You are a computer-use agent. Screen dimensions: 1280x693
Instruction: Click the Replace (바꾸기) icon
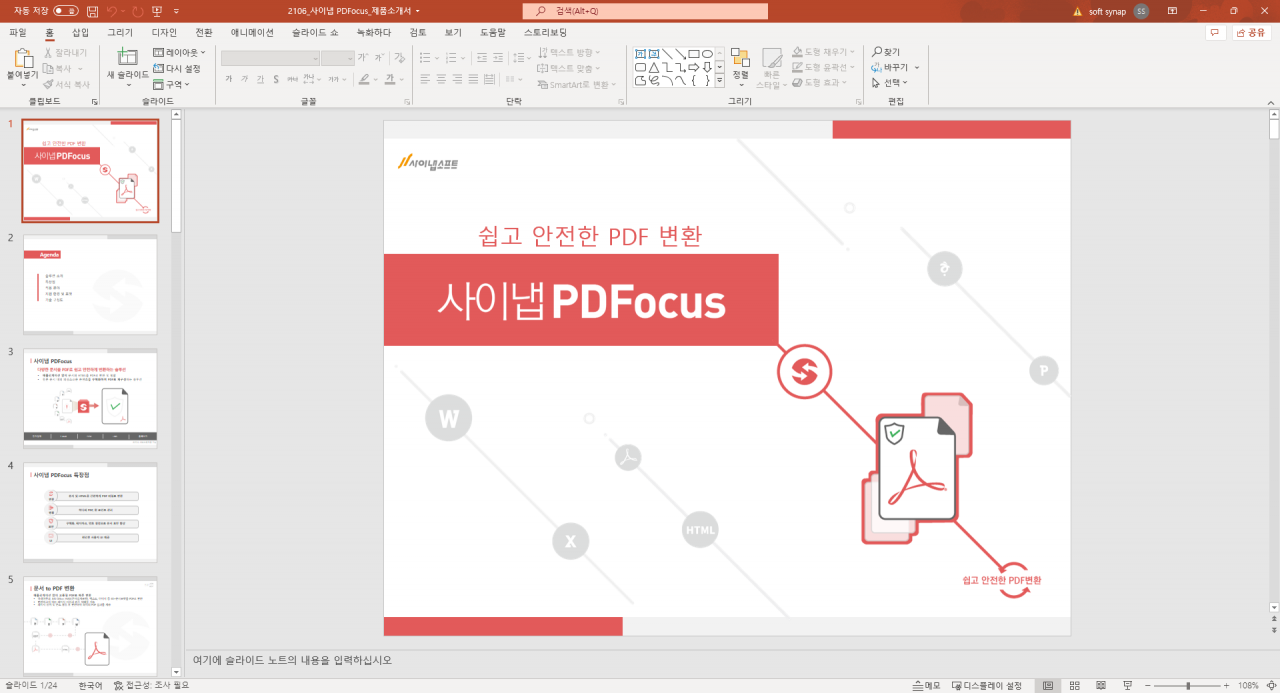[888, 67]
